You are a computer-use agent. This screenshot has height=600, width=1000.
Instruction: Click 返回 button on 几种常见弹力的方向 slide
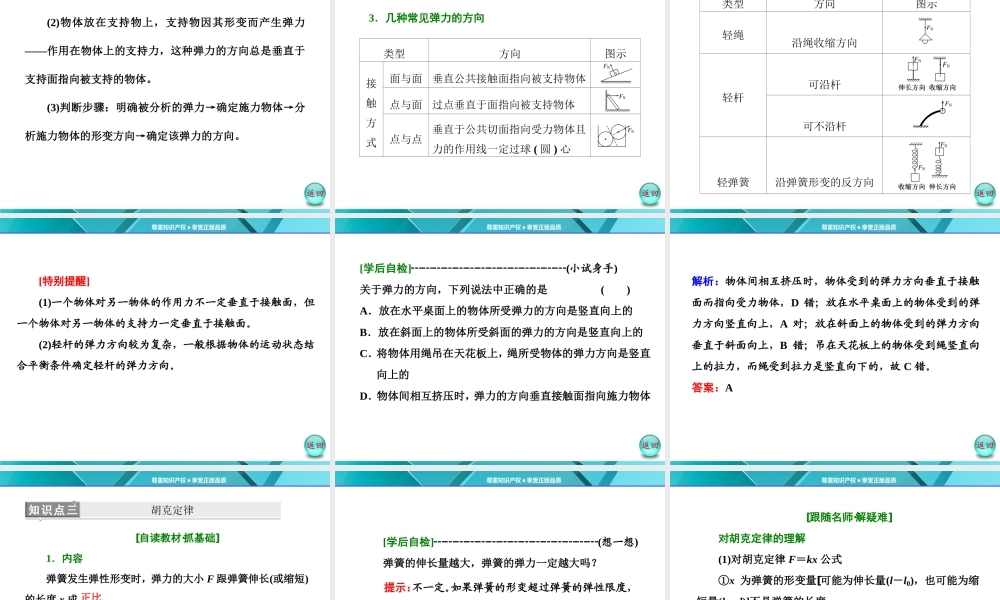point(650,194)
